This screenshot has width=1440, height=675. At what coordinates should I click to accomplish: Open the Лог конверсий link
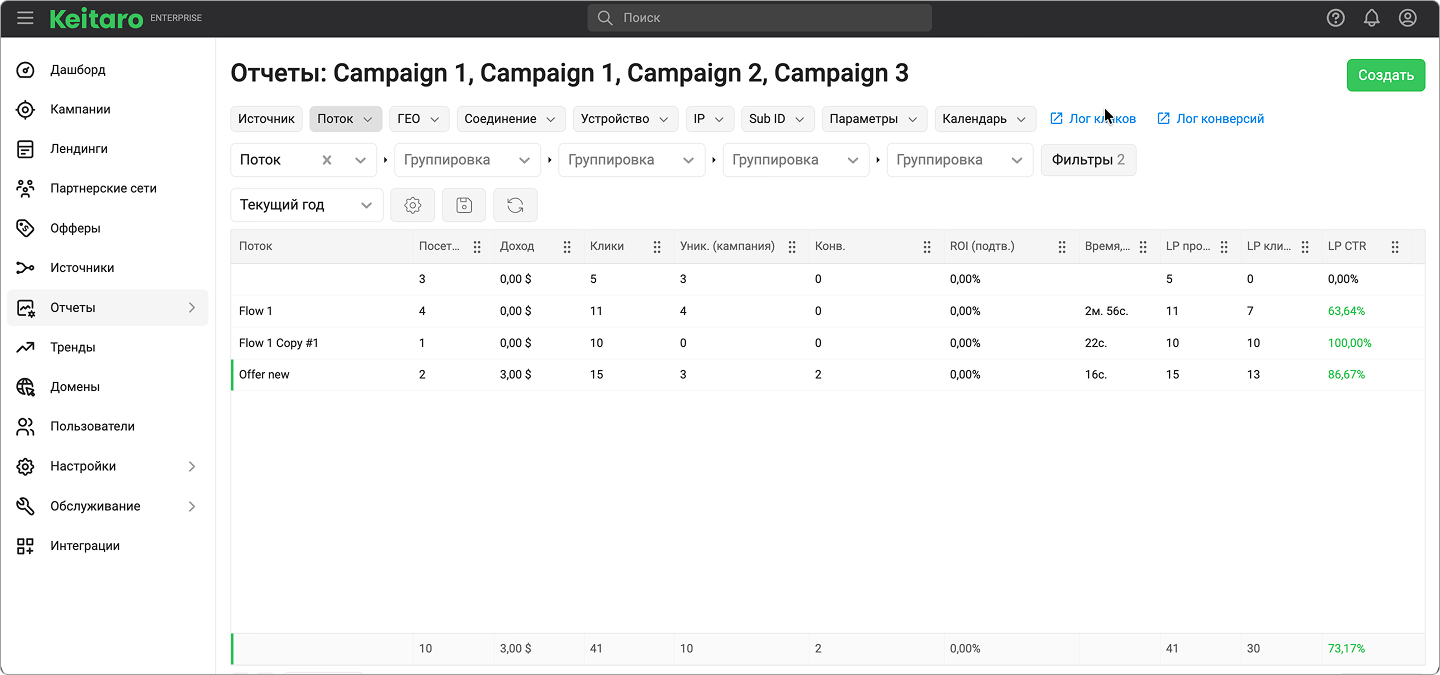pyautogui.click(x=1219, y=119)
